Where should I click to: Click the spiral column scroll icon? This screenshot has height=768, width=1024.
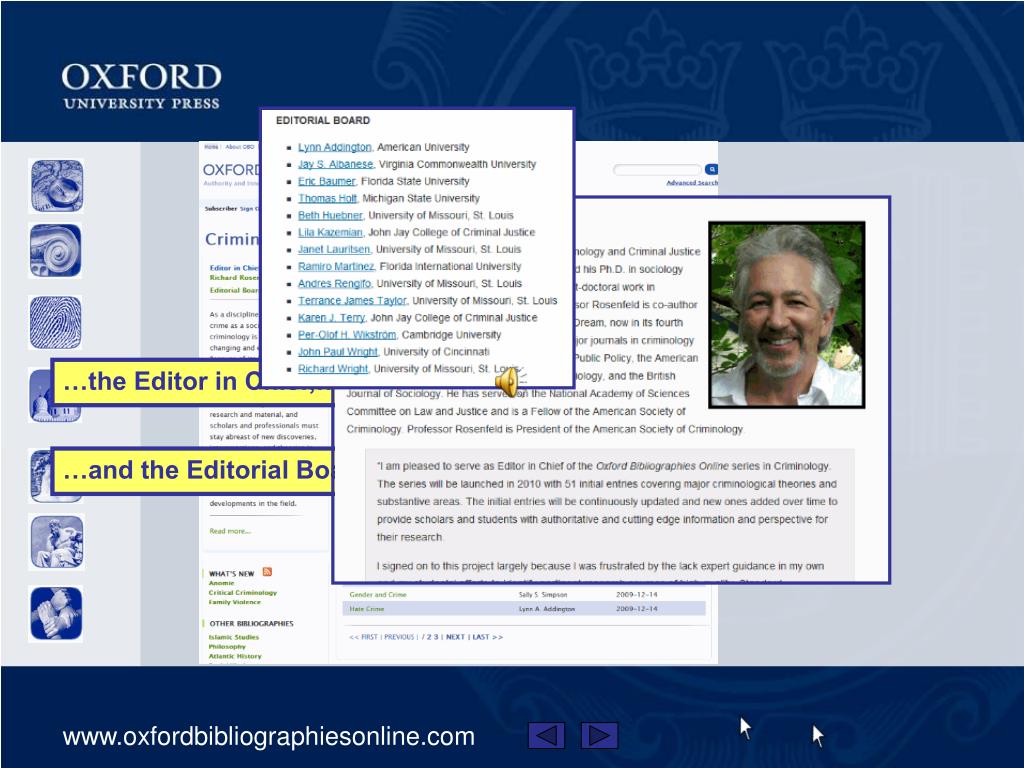click(x=56, y=251)
